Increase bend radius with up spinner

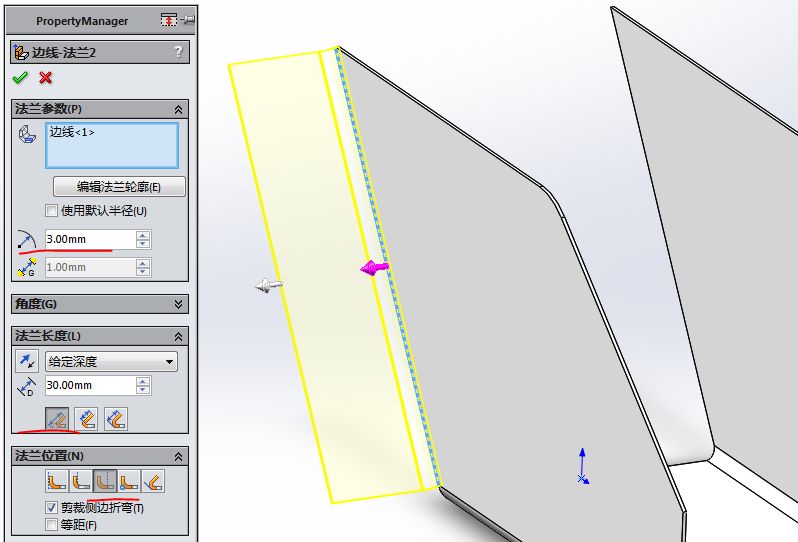[143, 235]
